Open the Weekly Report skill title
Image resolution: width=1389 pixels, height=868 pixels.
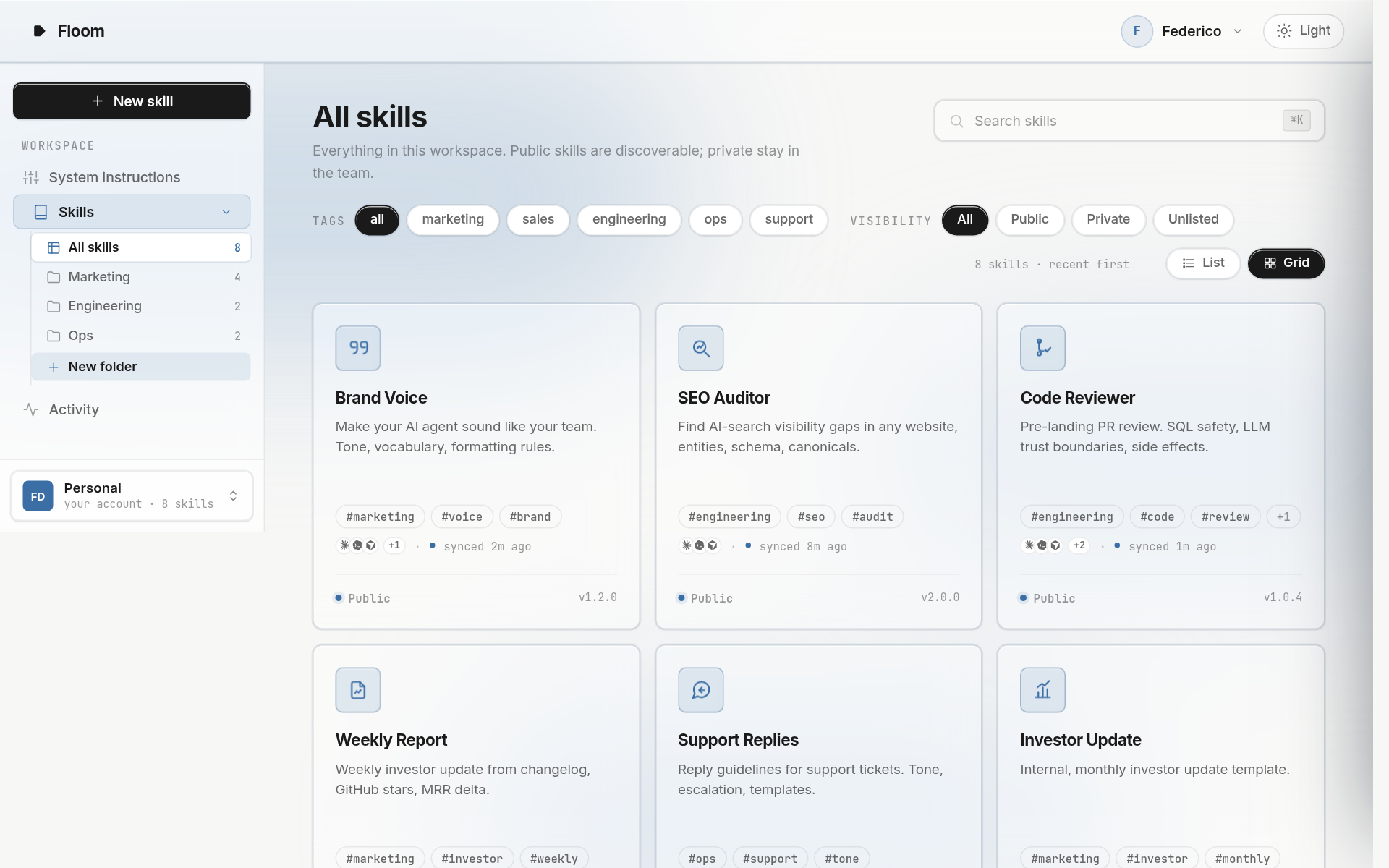pyautogui.click(x=391, y=740)
